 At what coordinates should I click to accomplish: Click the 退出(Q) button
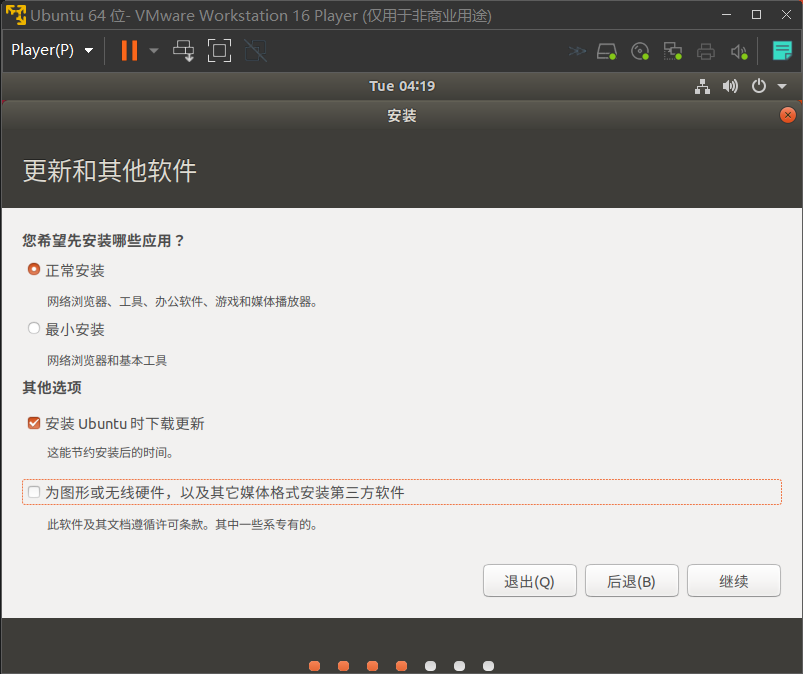(529, 581)
